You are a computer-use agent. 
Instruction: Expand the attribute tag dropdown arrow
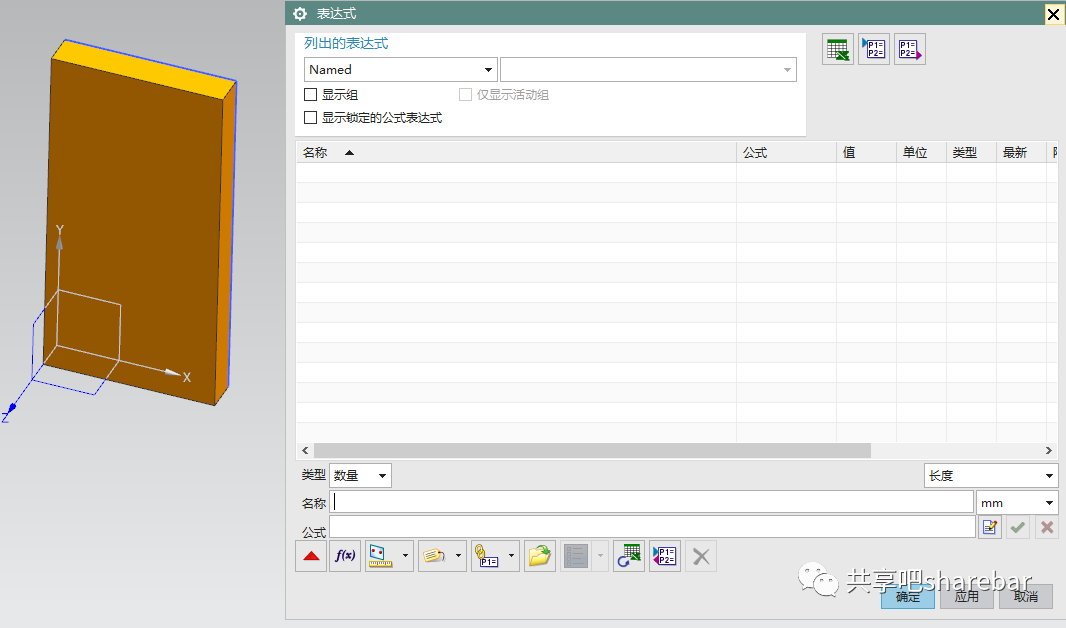pos(458,556)
